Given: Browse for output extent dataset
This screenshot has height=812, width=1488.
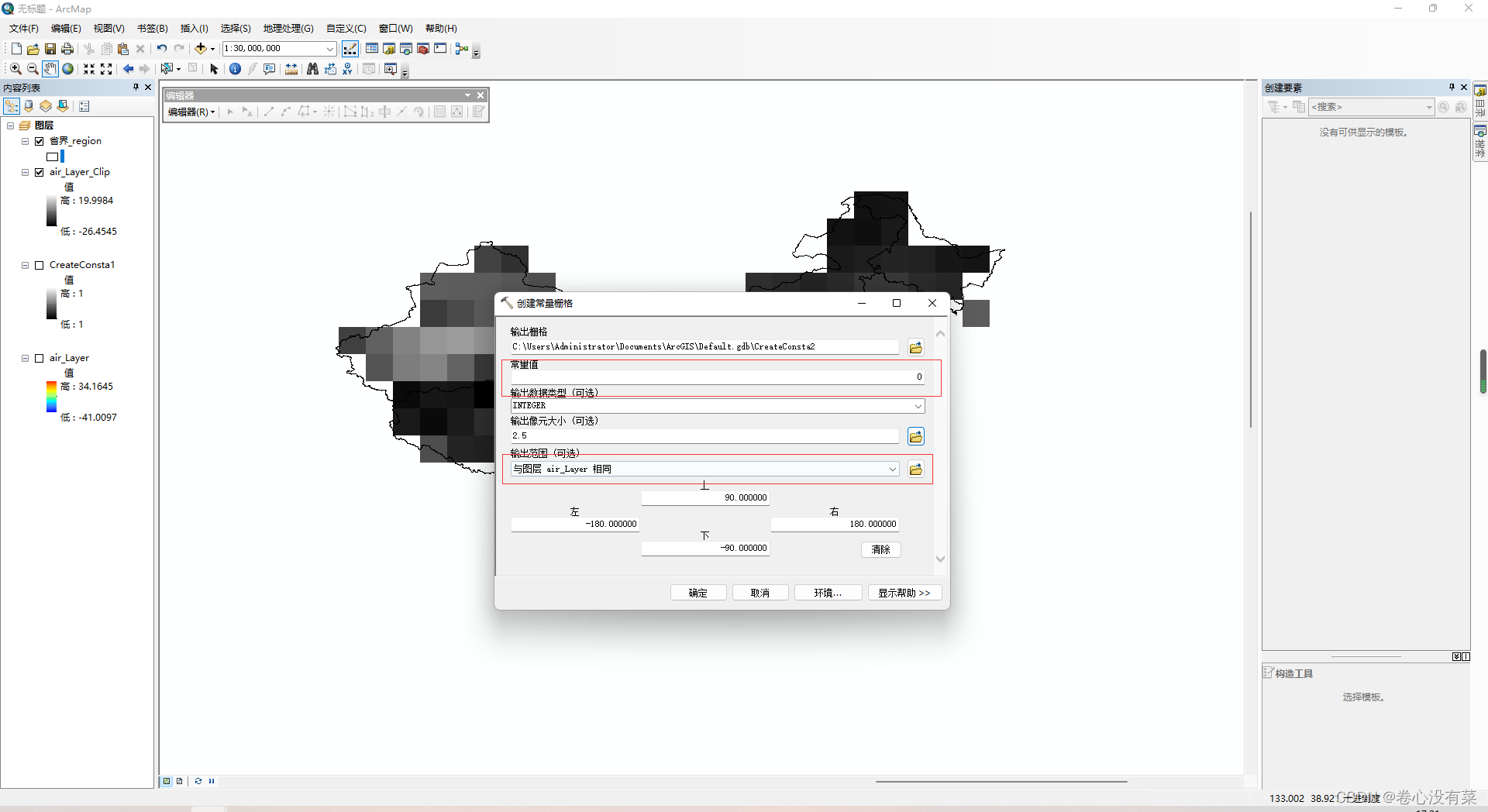Looking at the screenshot, I should pyautogui.click(x=916, y=469).
